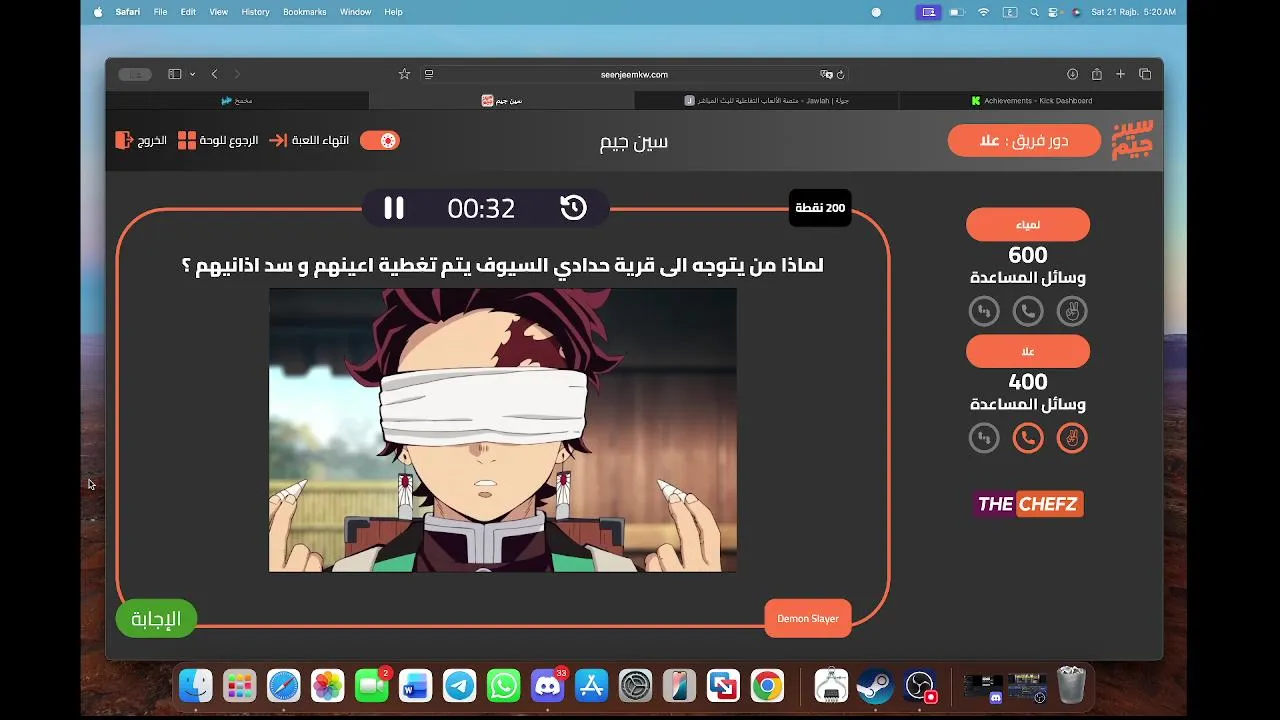Click the Wi-Fi status icon

point(983,12)
